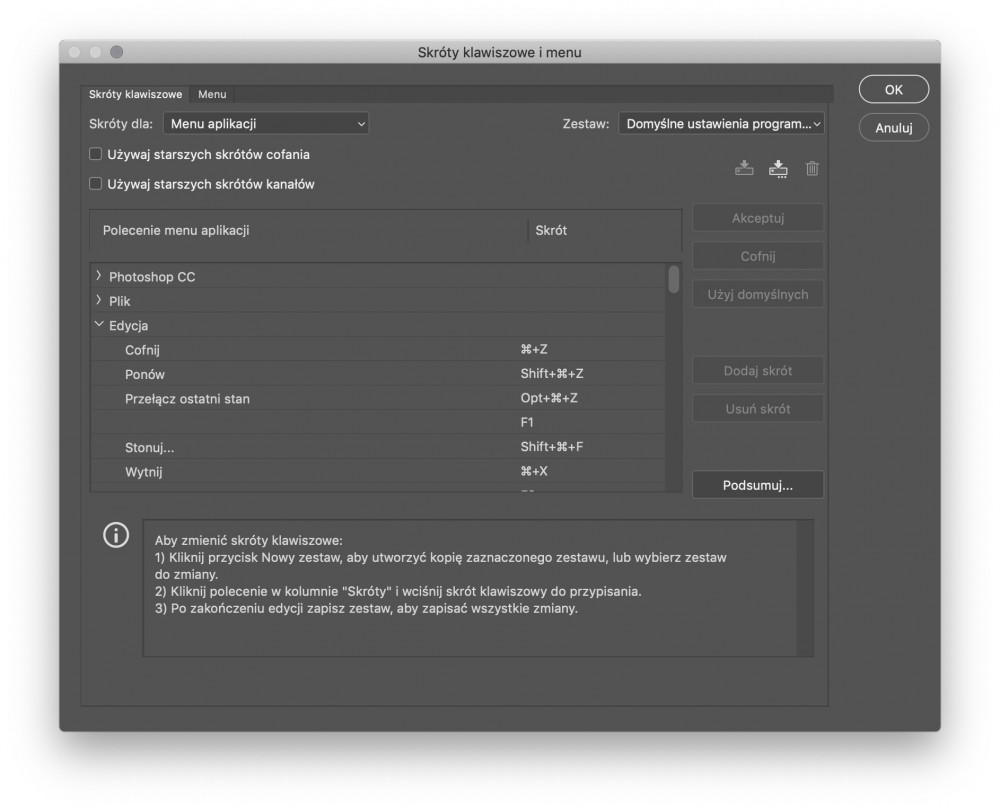1000x810 pixels.
Task: Click the F1 shortcut cell
Action: (527, 422)
